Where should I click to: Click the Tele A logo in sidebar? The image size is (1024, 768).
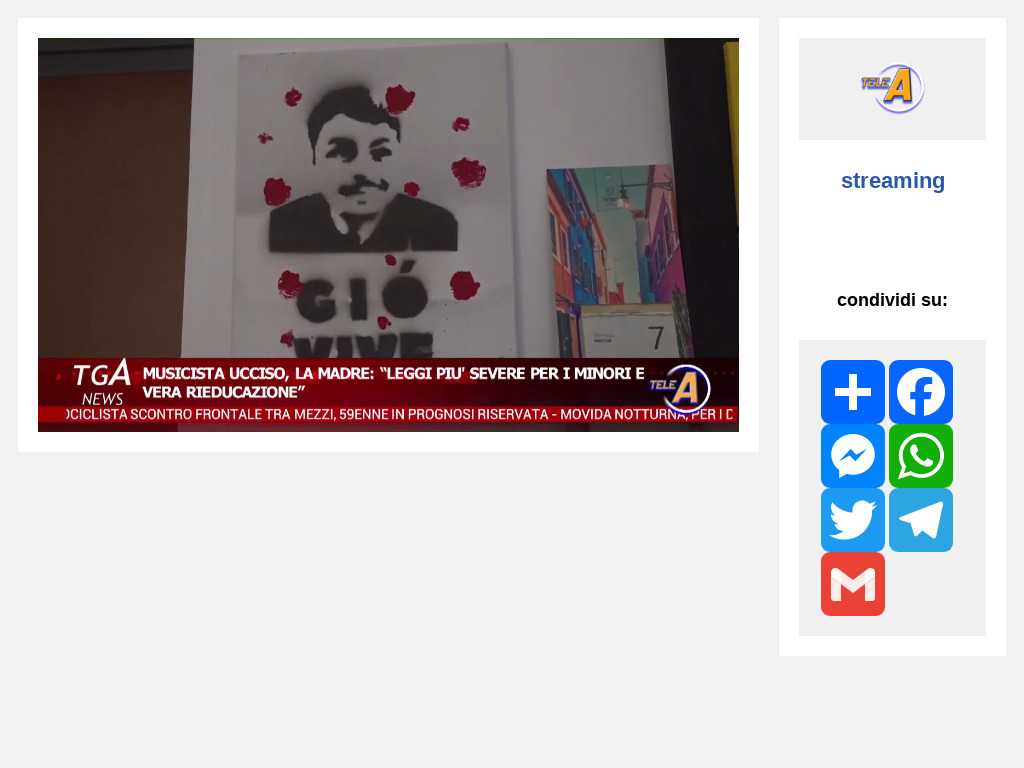point(892,88)
